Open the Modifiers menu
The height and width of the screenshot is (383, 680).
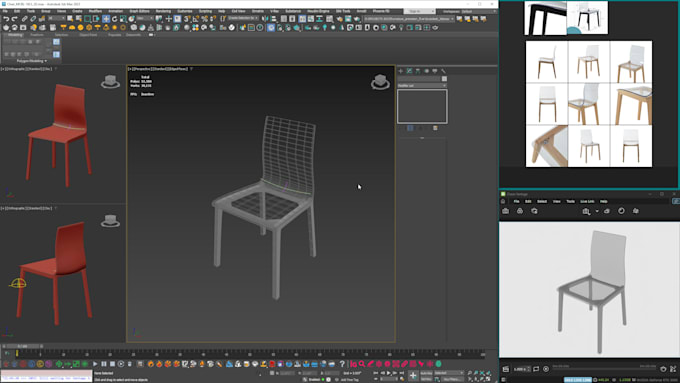point(95,11)
